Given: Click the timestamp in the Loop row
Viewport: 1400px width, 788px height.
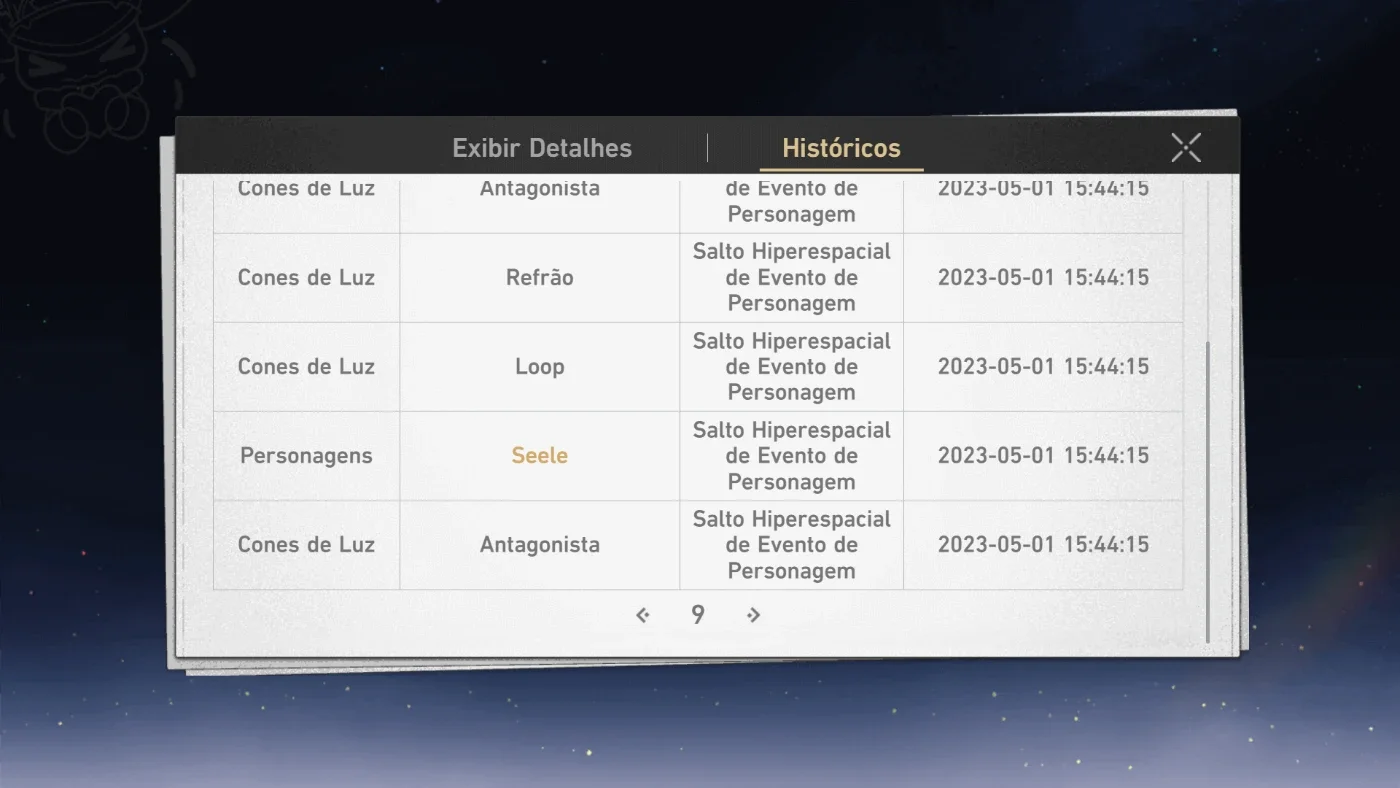Looking at the screenshot, I should [1043, 366].
